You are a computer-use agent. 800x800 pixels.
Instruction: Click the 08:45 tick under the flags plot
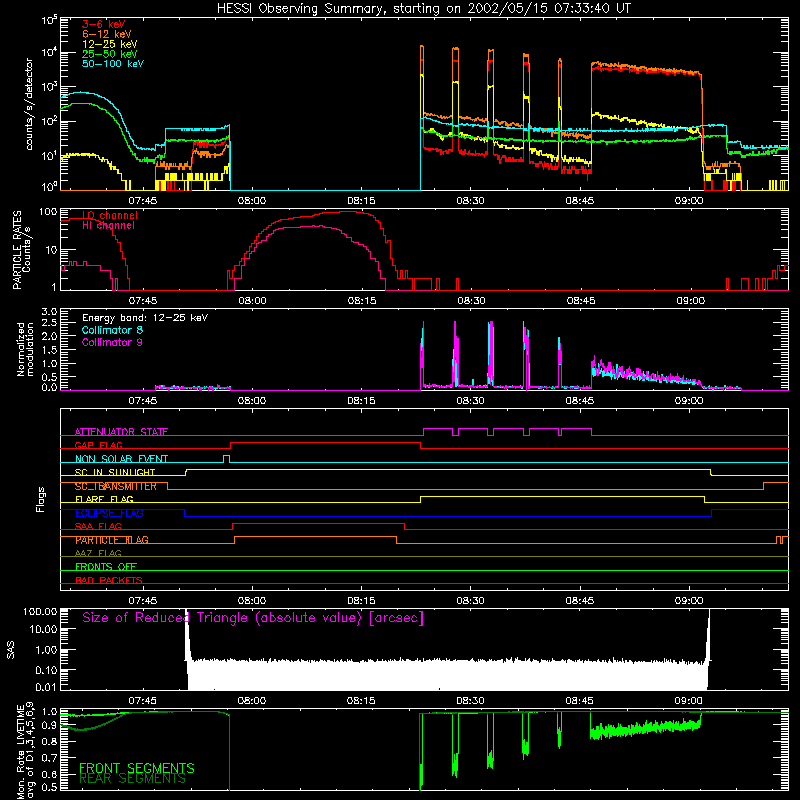pos(580,601)
